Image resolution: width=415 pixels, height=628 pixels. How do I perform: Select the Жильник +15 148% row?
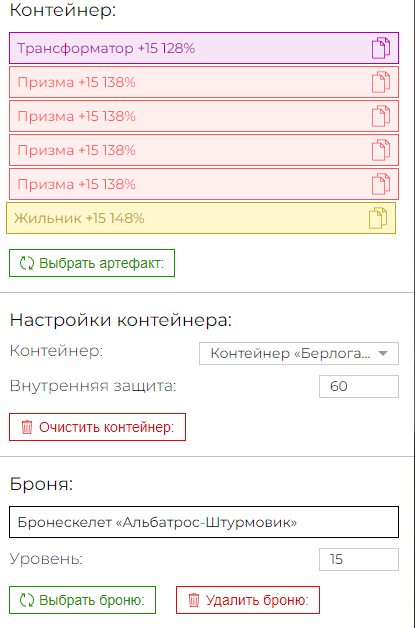coord(201,218)
